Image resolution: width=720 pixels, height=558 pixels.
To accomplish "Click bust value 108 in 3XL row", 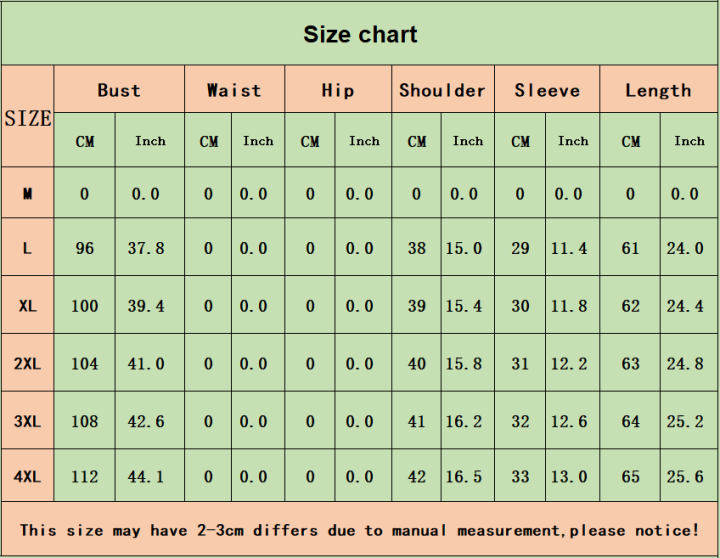I will [x=84, y=421].
